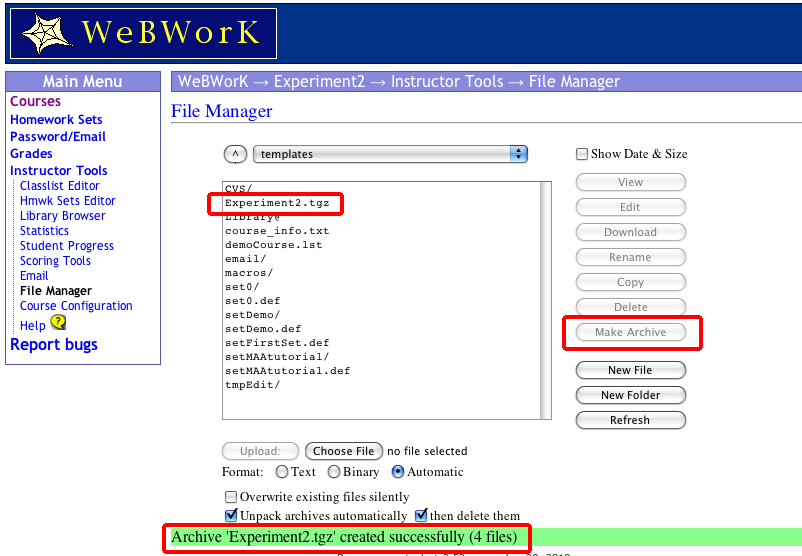Open Classlist Editor

click(x=60, y=186)
